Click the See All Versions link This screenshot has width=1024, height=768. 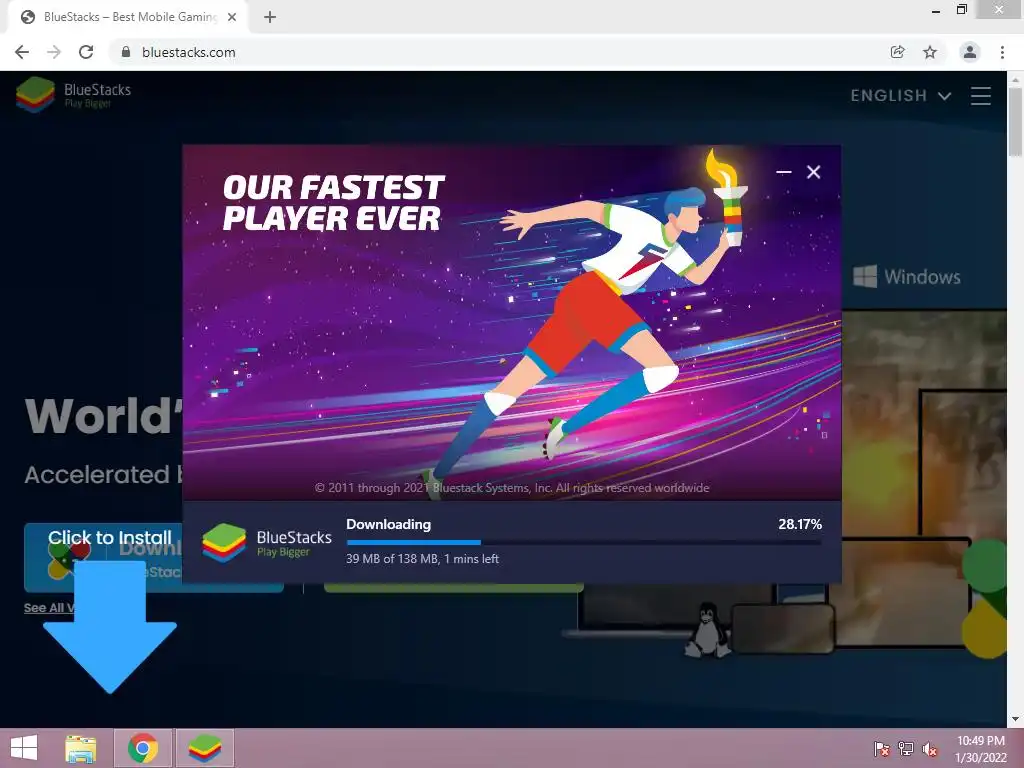49,608
